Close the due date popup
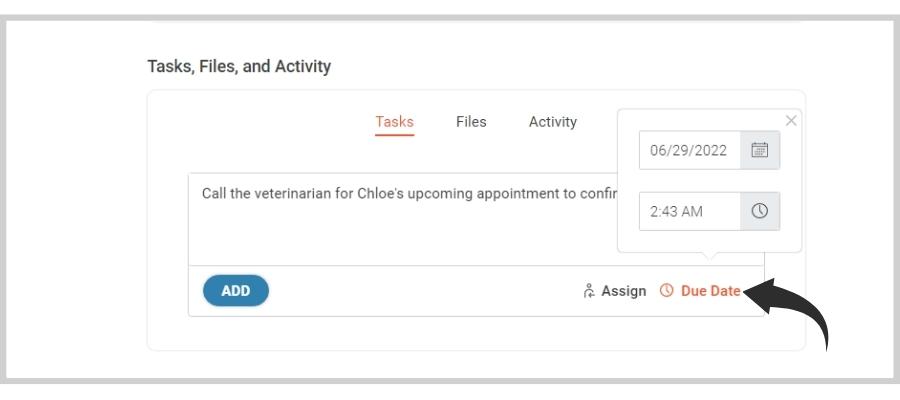 coord(791,121)
